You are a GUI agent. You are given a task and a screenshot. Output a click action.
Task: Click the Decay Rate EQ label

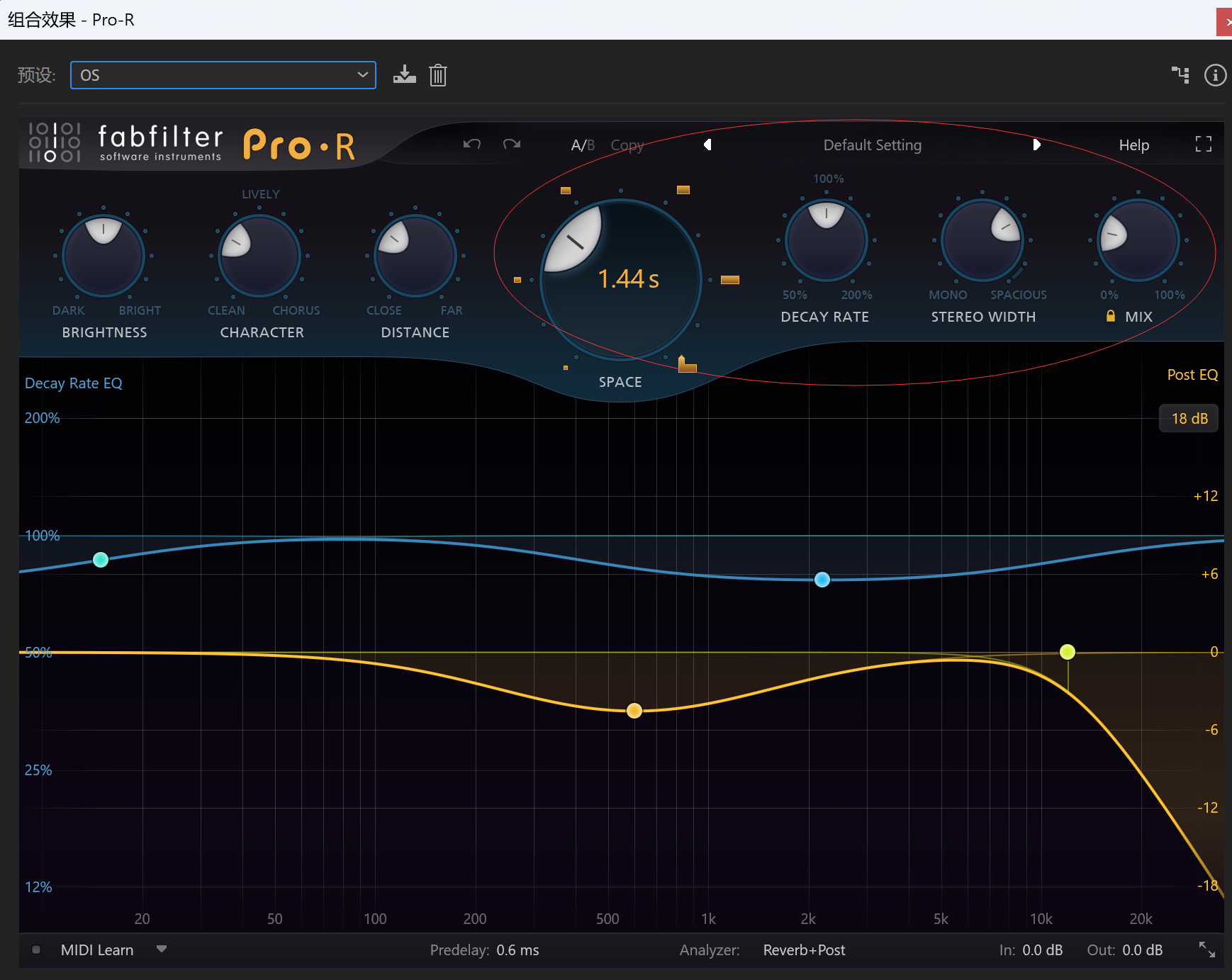coord(74,383)
